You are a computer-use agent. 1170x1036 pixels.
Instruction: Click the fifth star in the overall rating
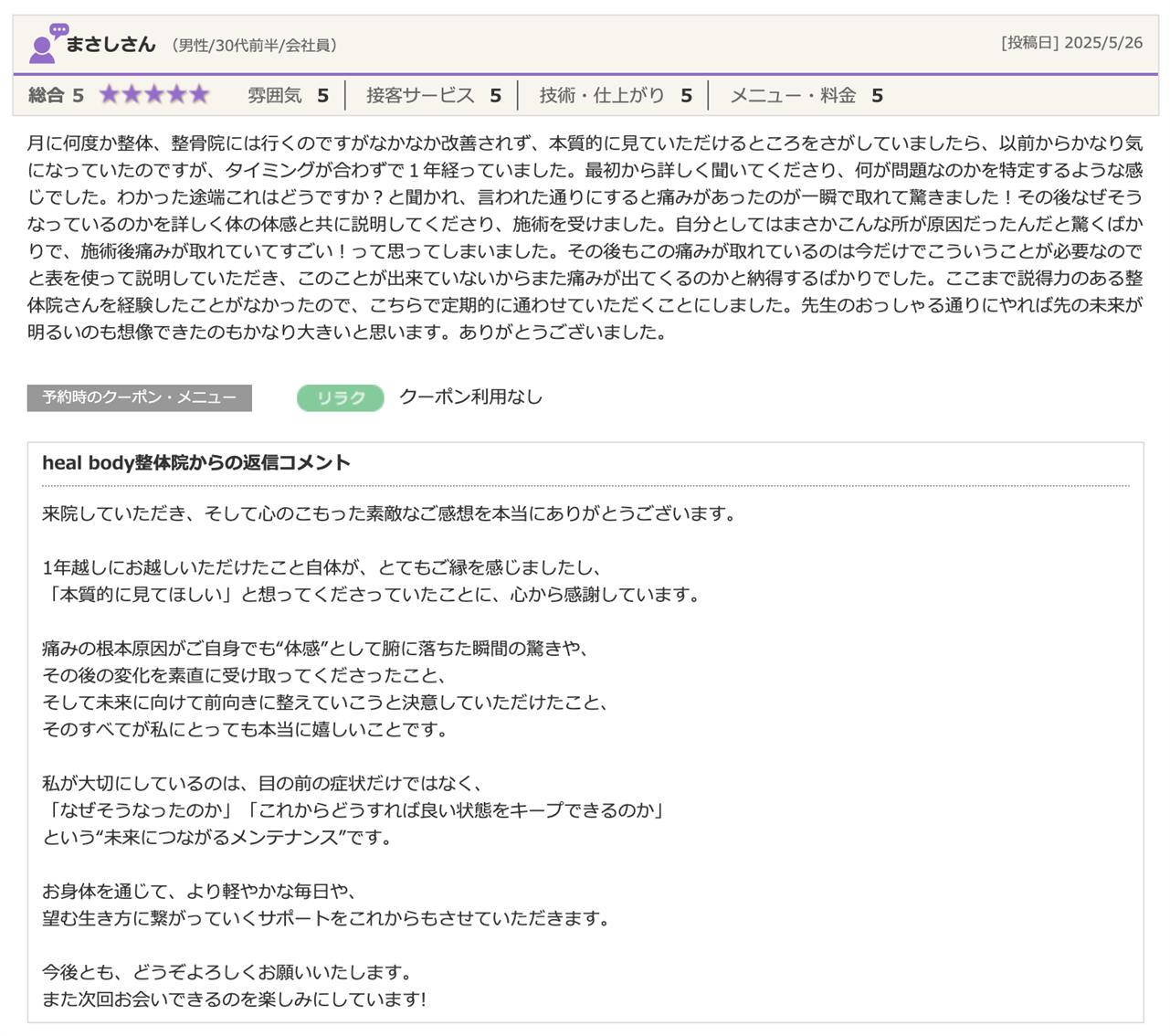click(198, 95)
